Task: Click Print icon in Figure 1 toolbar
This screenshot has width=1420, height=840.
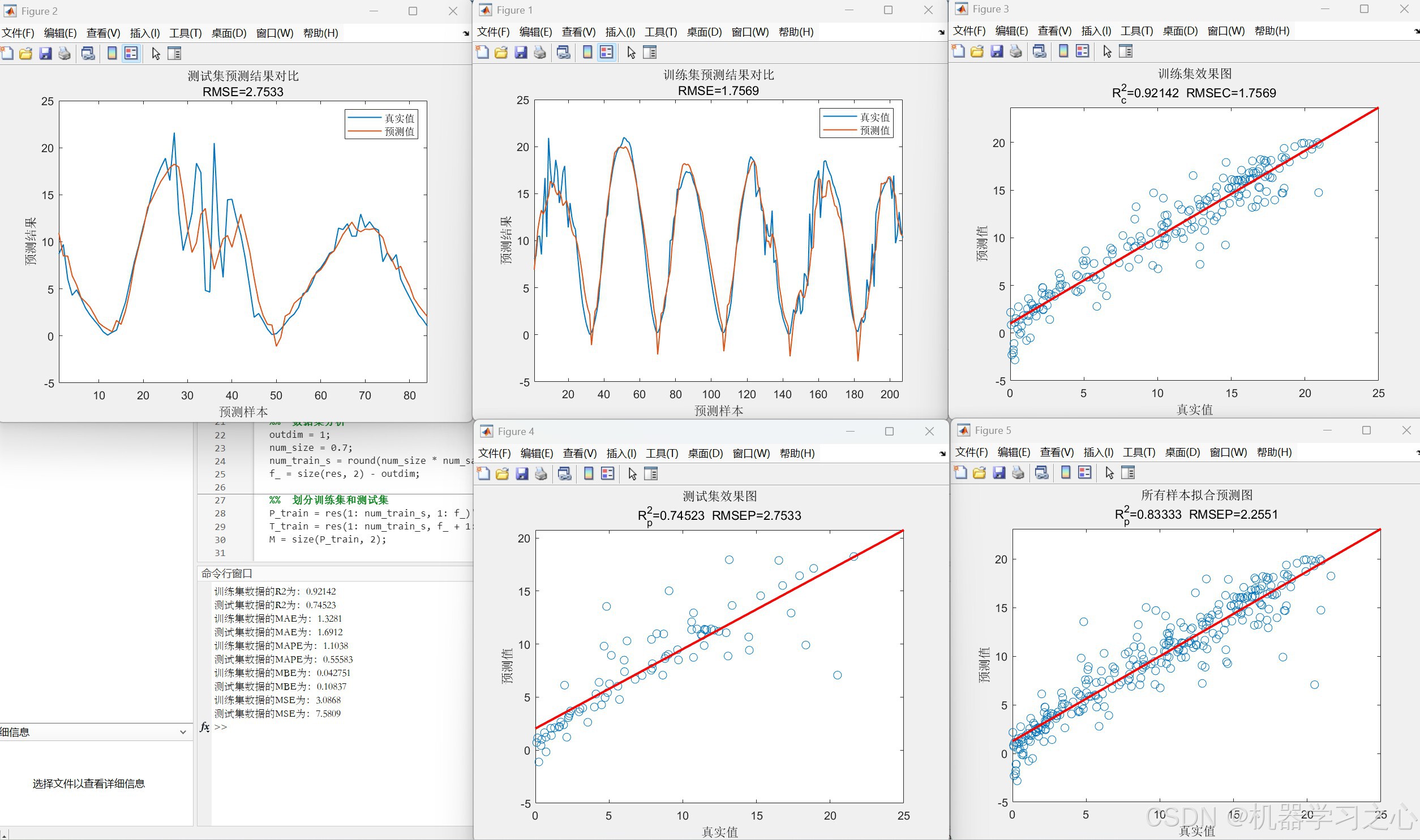Action: coord(540,53)
